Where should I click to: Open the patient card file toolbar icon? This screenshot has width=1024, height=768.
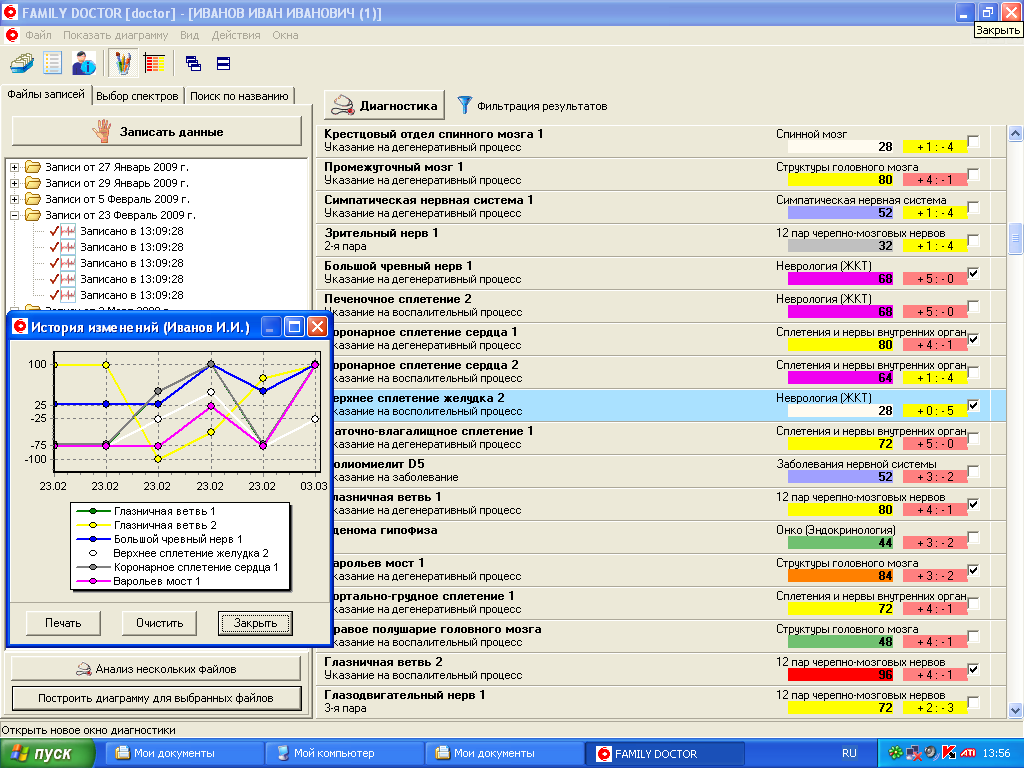coord(22,63)
